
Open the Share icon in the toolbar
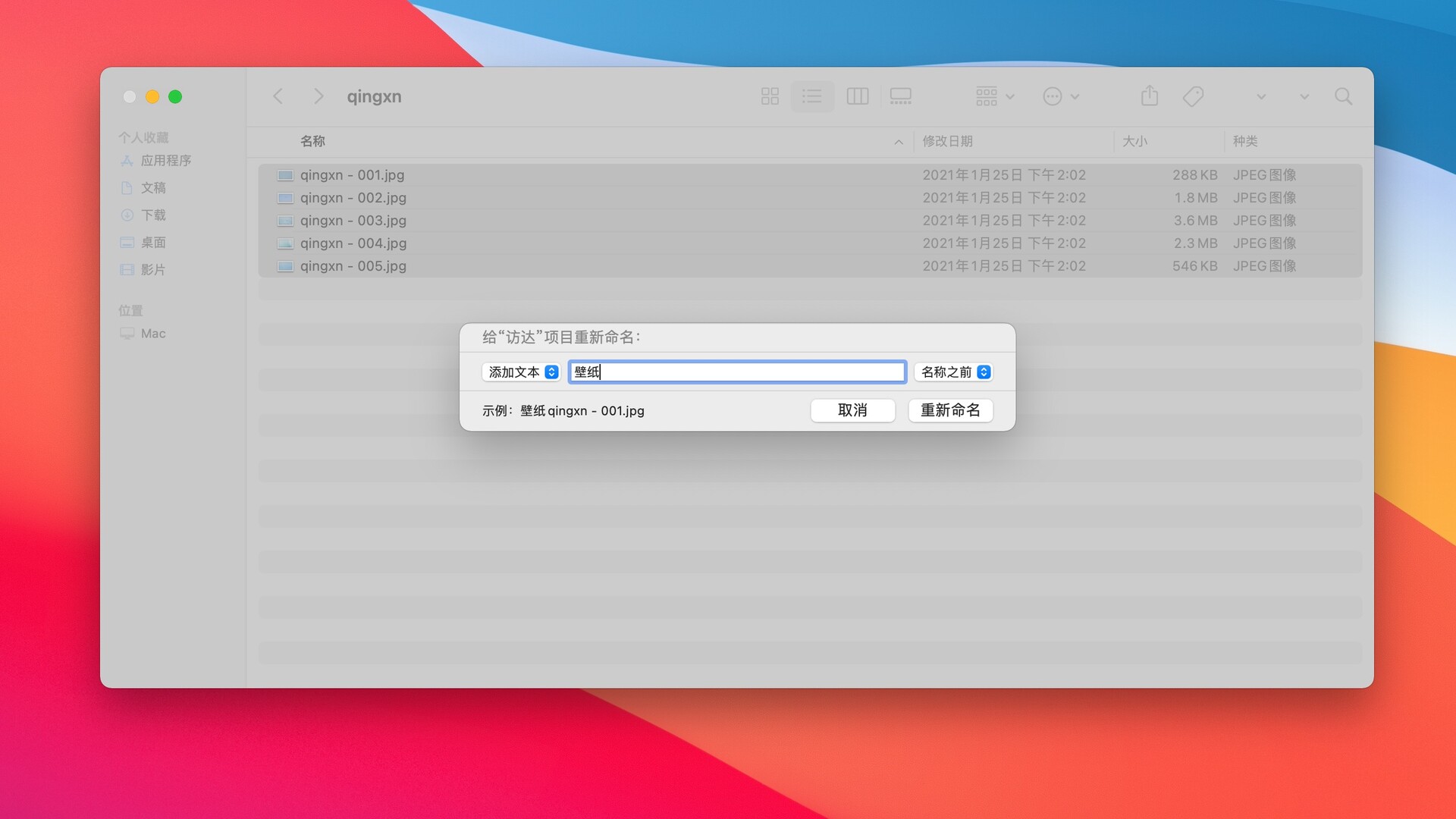pos(1150,96)
